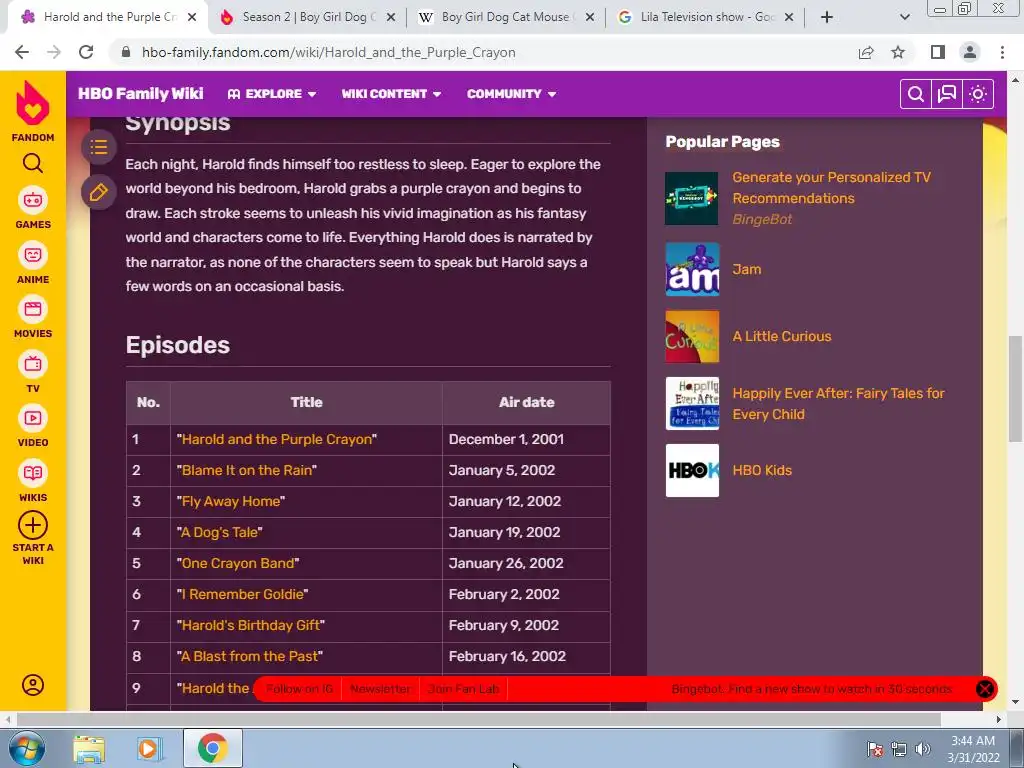Close the Harold and the Purple Crayon tab
This screenshot has width=1024, height=768.
point(192,18)
